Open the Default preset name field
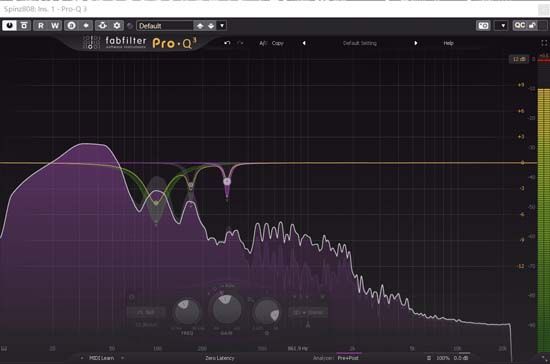 tap(165, 26)
